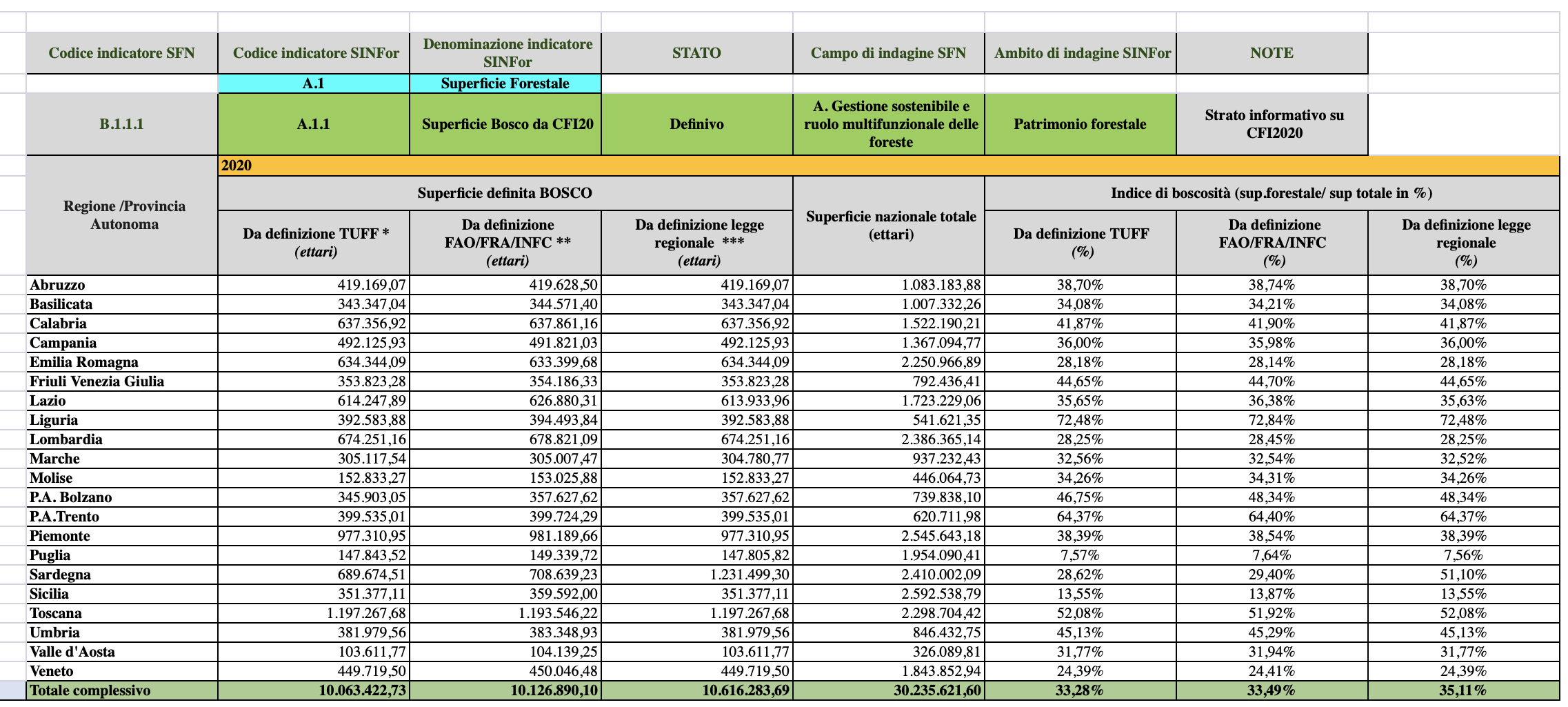Select the Abruzzo region cell
This screenshot has width=1568, height=707.
coord(121,285)
